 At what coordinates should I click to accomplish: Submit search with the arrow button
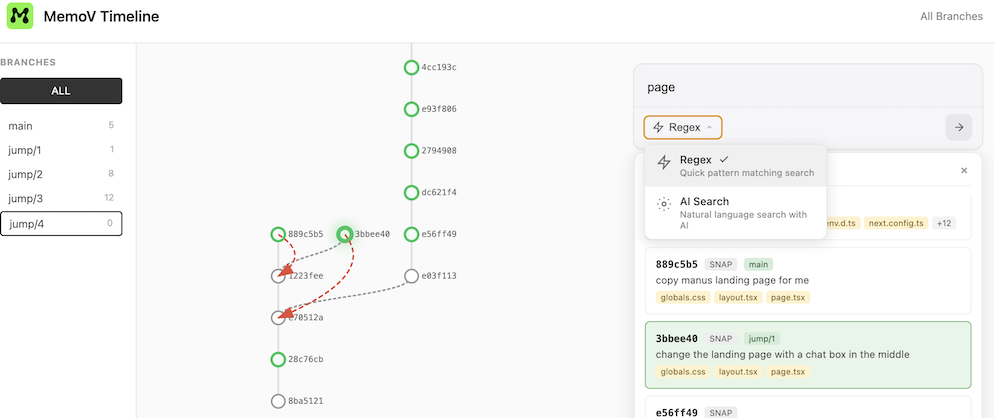tap(958, 127)
